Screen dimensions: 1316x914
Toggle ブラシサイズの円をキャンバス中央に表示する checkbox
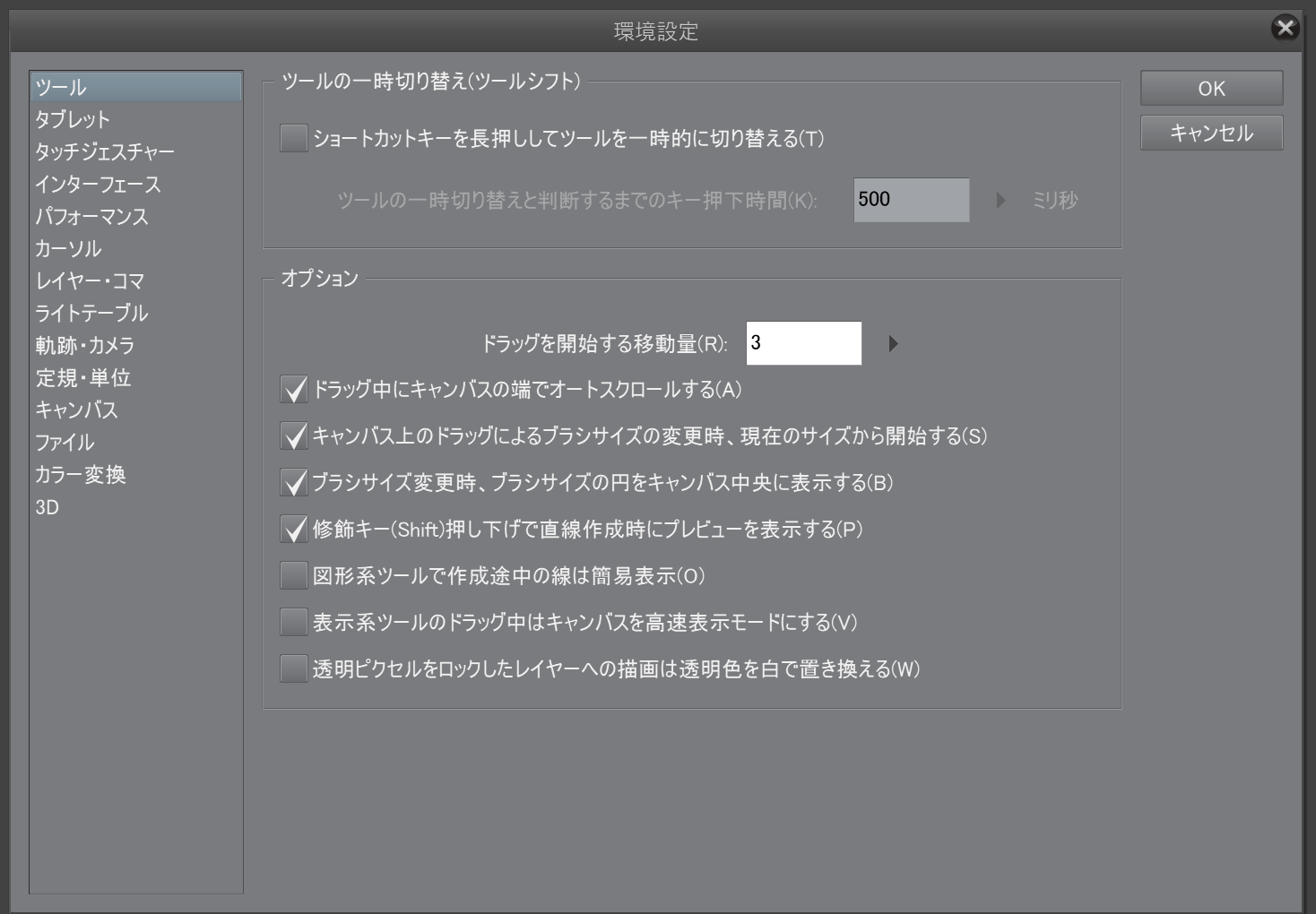294,483
